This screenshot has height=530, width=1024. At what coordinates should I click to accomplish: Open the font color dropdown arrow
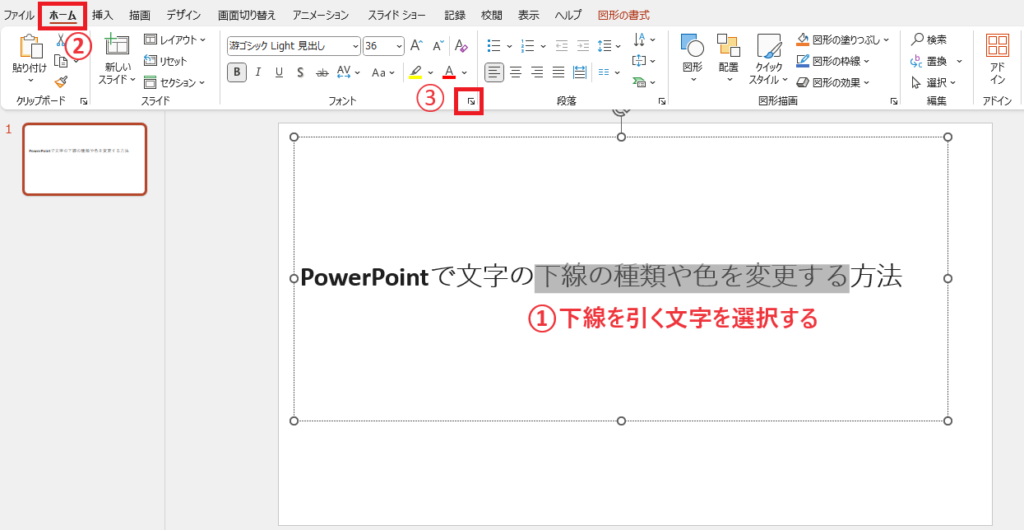464,72
